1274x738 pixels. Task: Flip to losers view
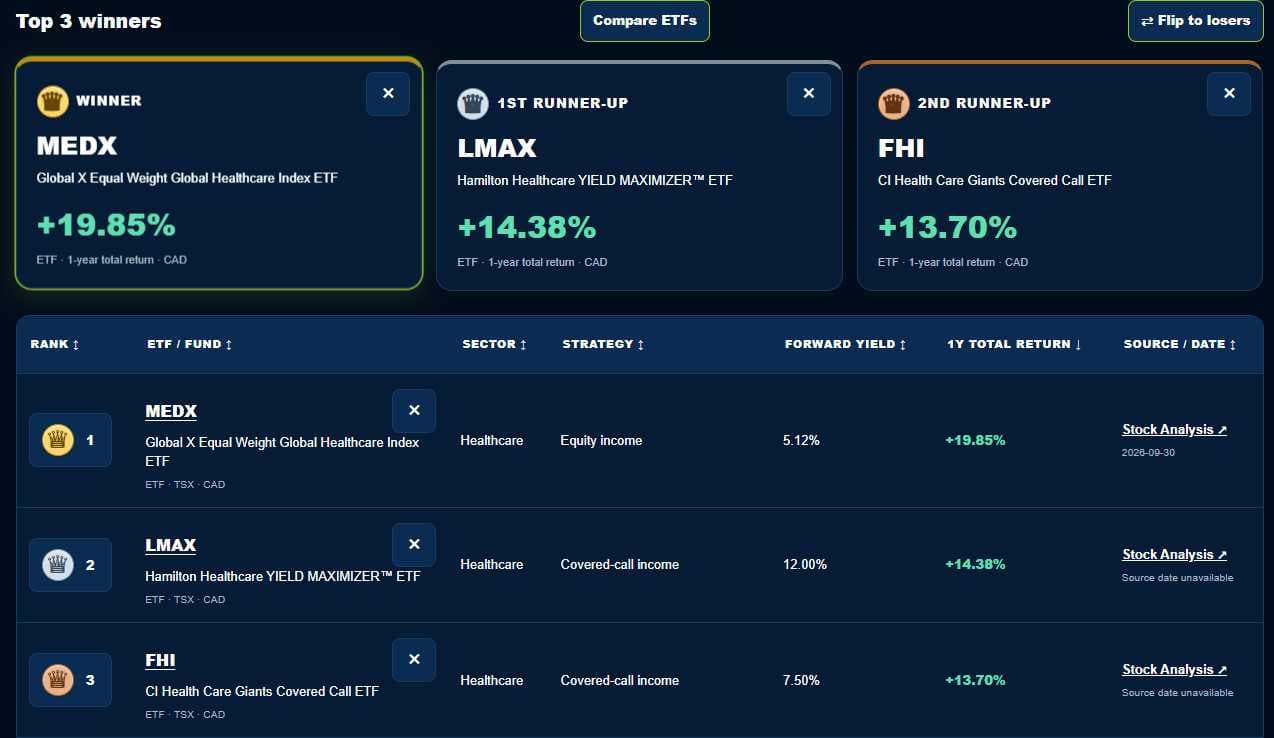pos(1195,21)
